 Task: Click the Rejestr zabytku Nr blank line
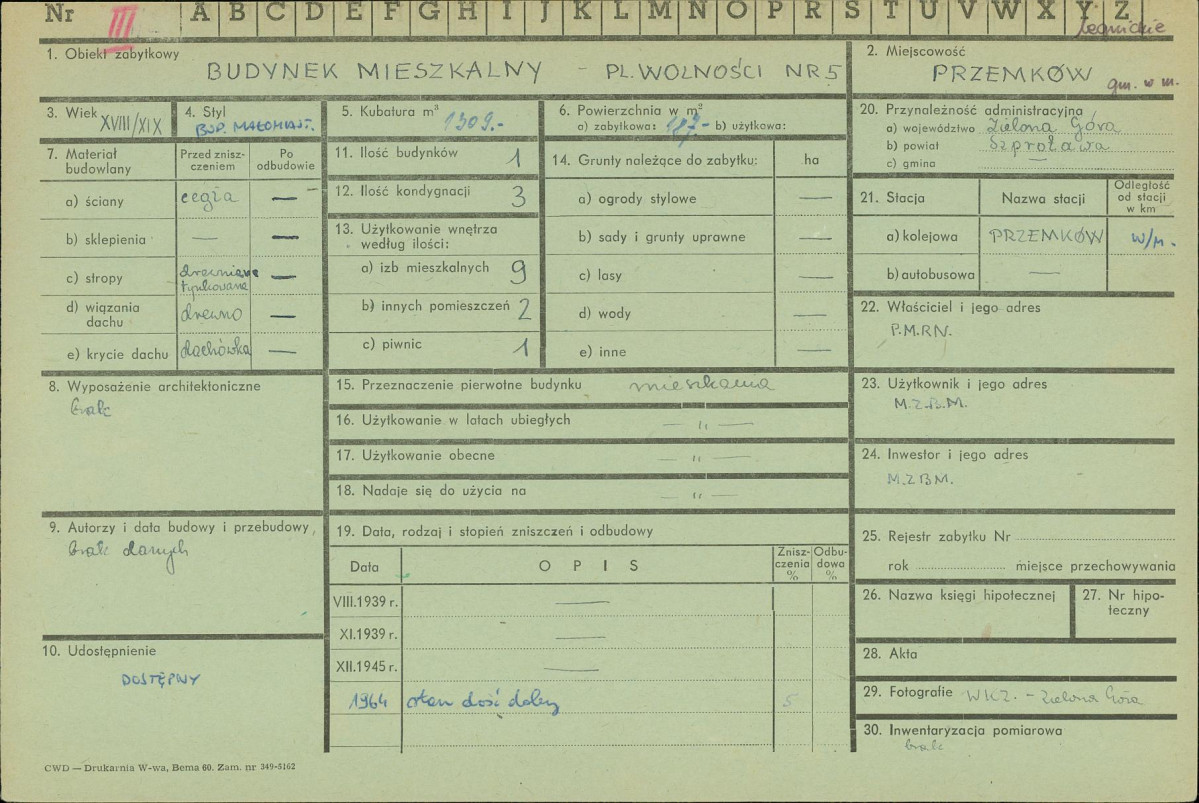pyautogui.click(x=1095, y=537)
